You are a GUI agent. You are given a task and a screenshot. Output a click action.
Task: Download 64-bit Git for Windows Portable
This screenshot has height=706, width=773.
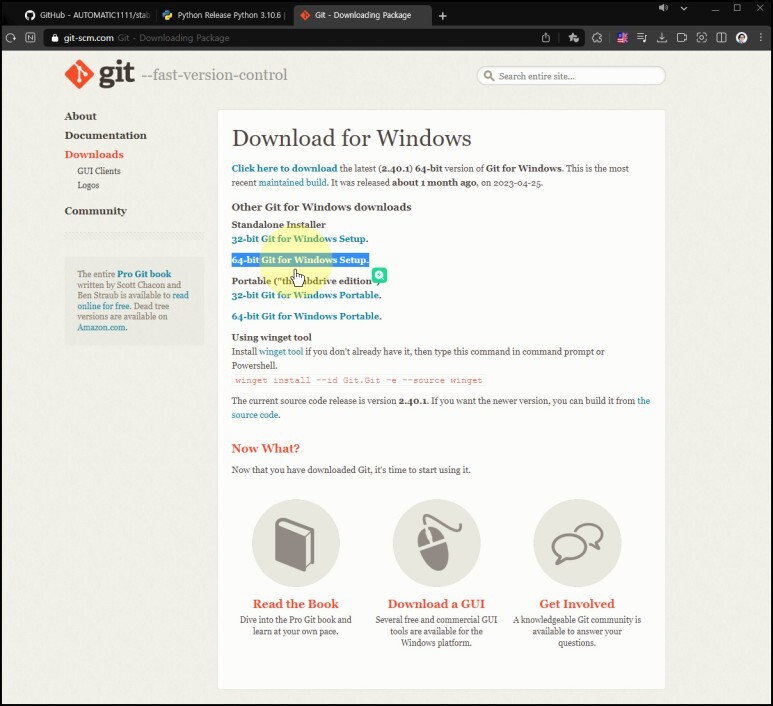307,317
